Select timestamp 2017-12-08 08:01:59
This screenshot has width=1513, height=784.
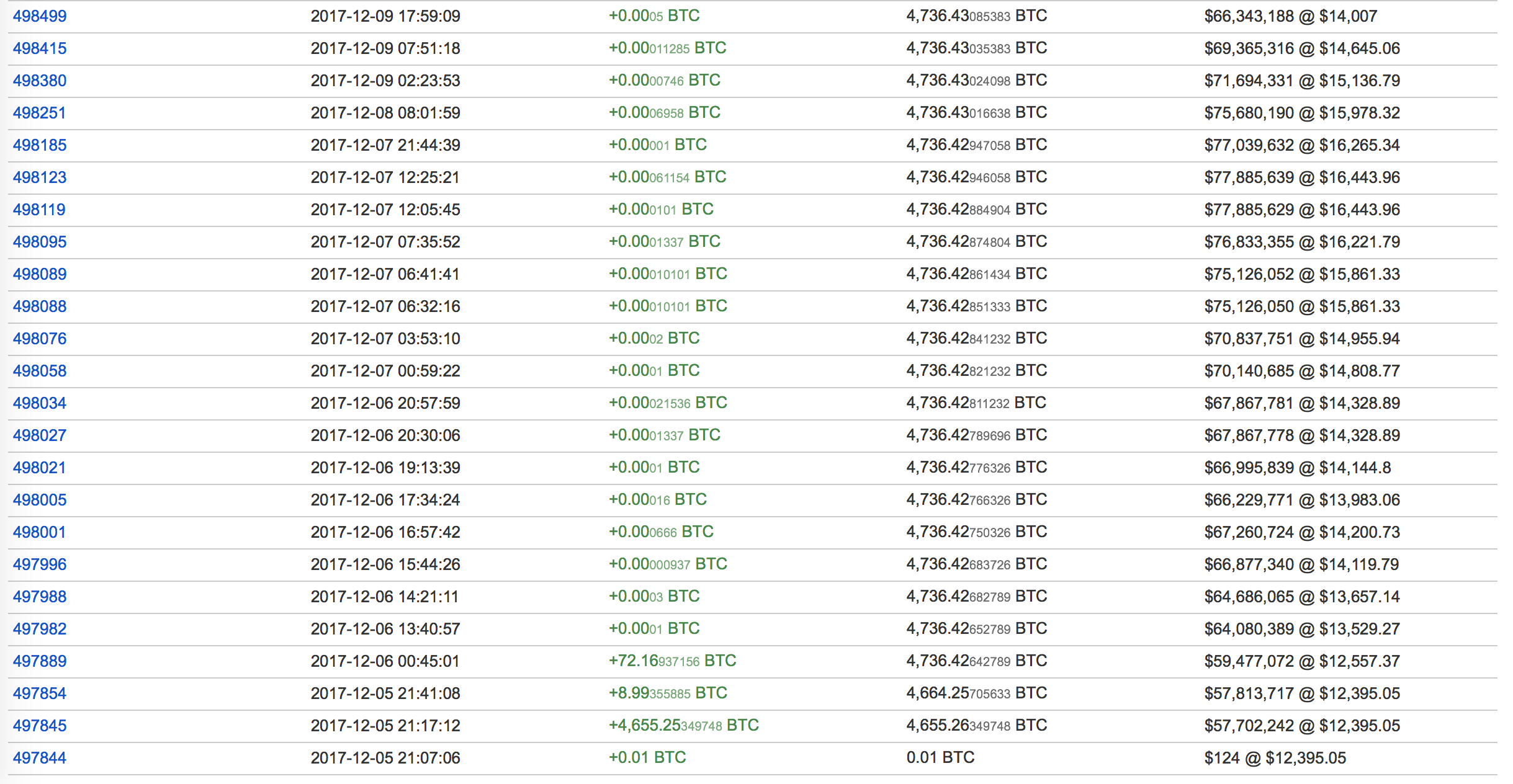pyautogui.click(x=385, y=113)
